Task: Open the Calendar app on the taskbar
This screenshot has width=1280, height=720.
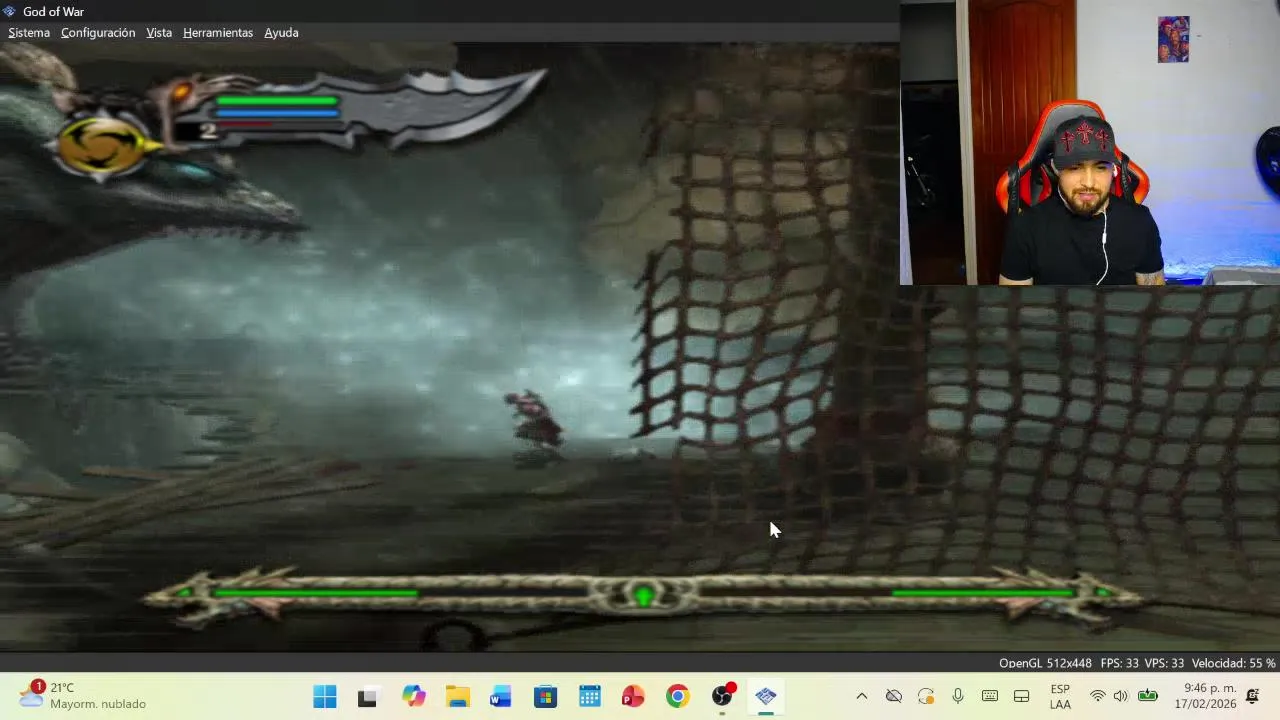Action: 589,697
